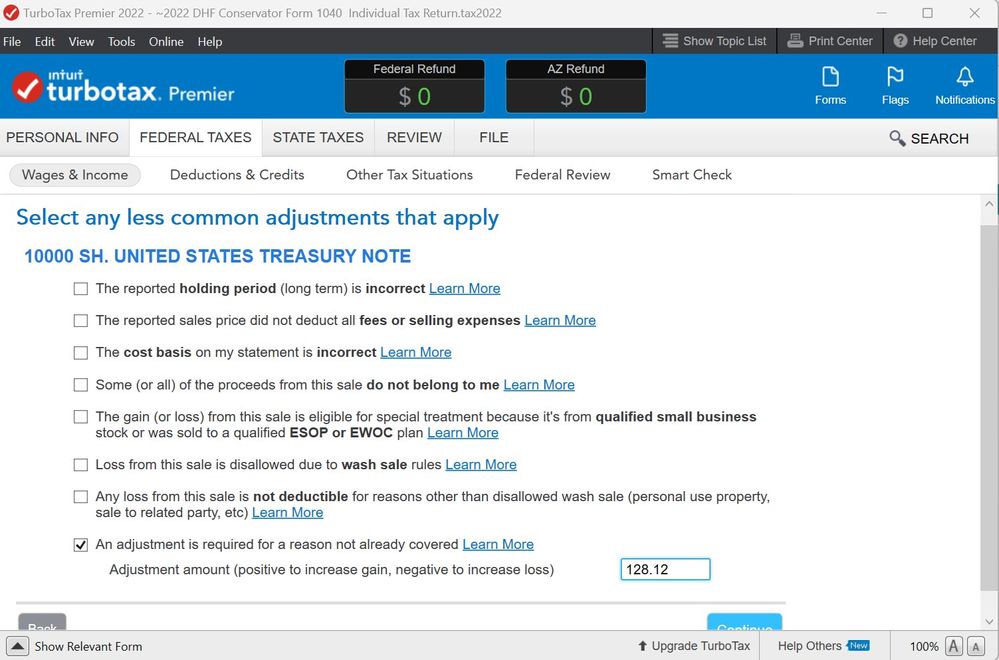Select the Deductions & Credits section
999x660 pixels.
[x=237, y=175]
